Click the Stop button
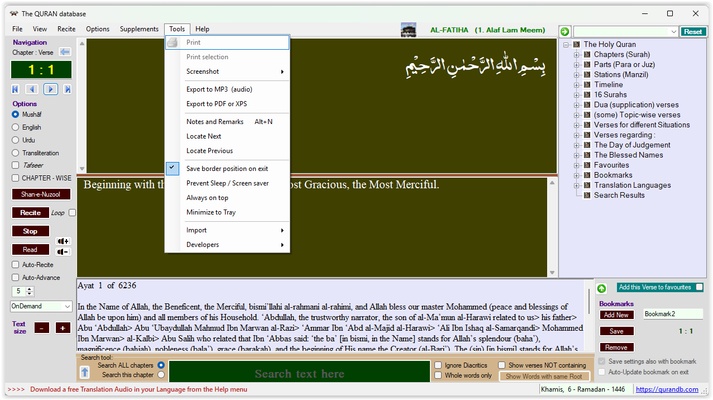The image size is (713, 400). [30, 231]
